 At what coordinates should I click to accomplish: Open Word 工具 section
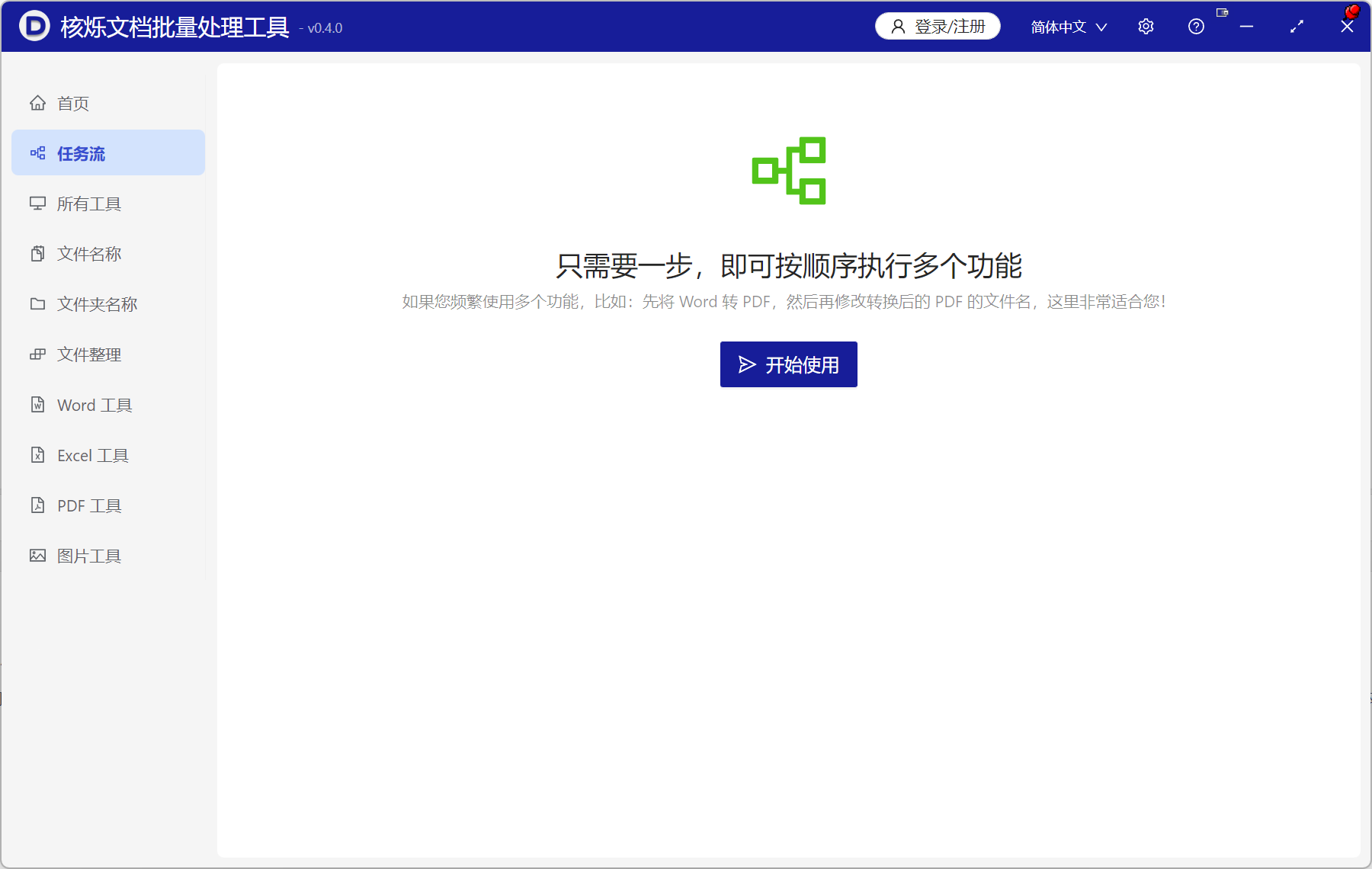click(108, 405)
